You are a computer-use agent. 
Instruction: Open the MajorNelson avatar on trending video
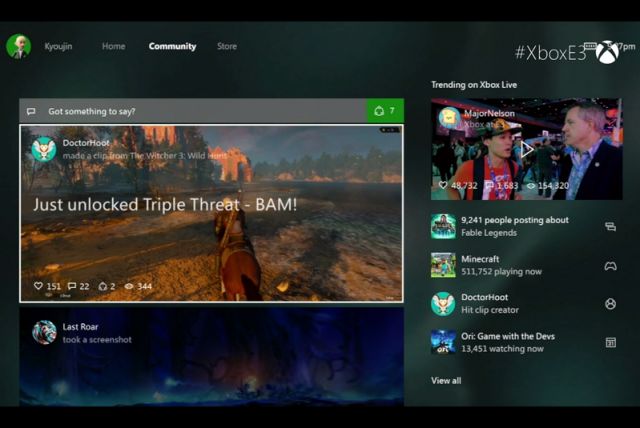[449, 118]
